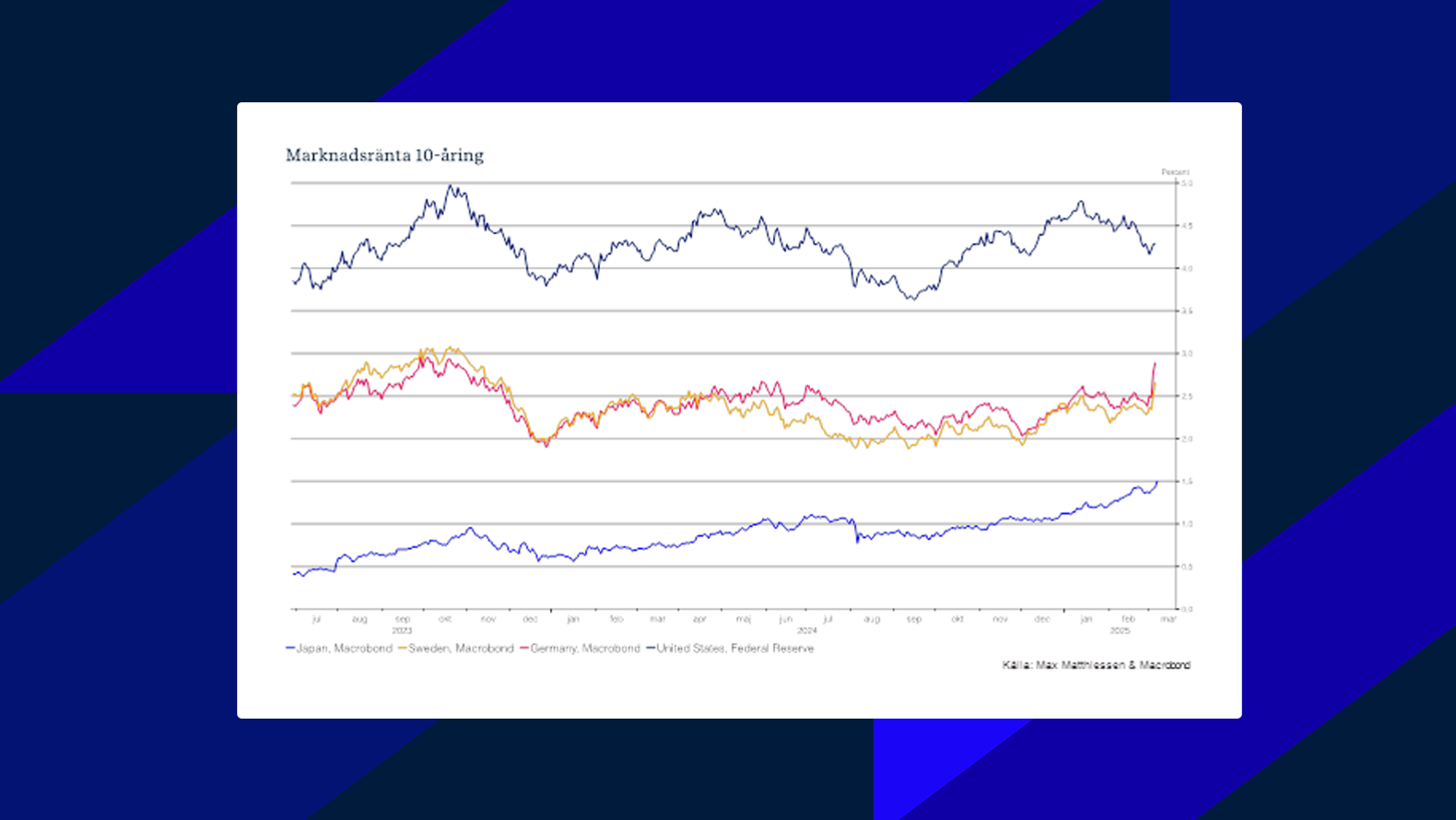Click the 1.5 value on the y-axis
This screenshot has height=820, width=1456.
[x=1187, y=481]
